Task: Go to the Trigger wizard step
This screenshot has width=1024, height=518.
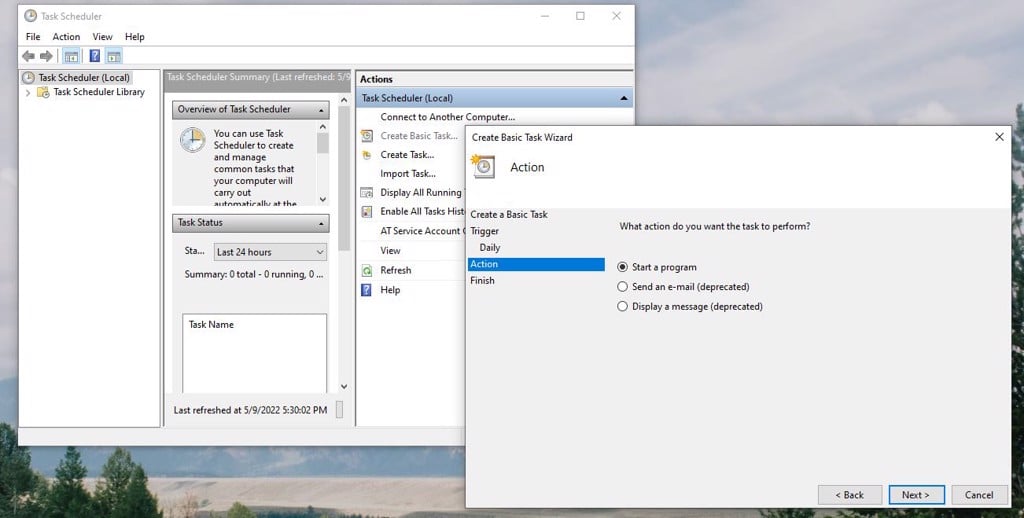Action: pos(485,231)
